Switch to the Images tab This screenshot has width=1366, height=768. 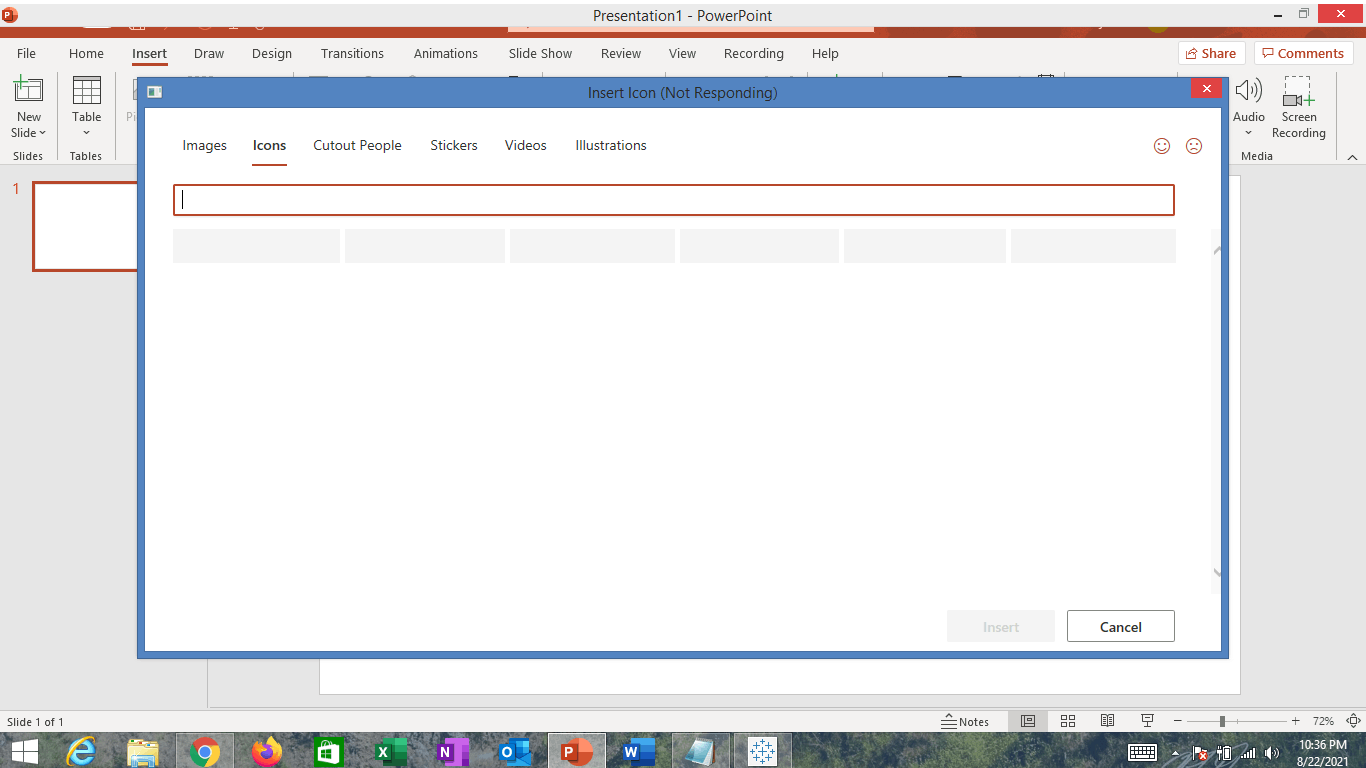(x=205, y=145)
